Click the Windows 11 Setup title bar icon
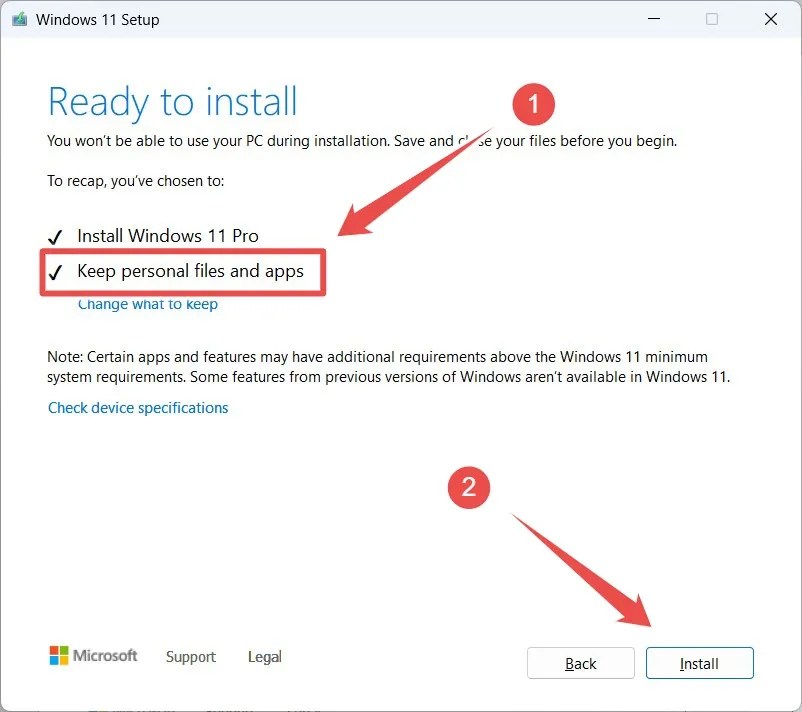This screenshot has height=712, width=802. (x=18, y=19)
